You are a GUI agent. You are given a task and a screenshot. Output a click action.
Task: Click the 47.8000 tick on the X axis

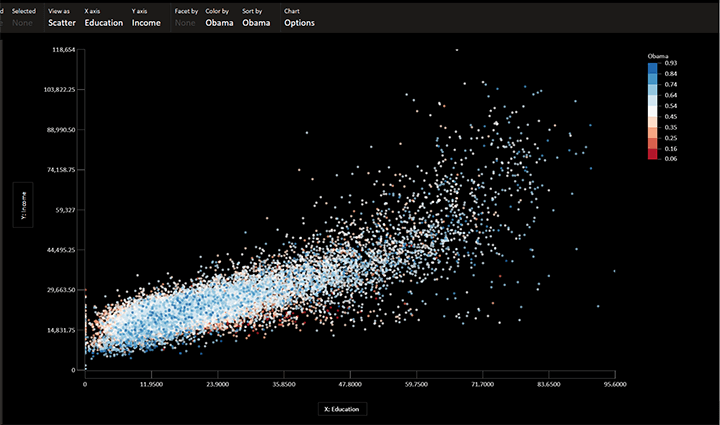point(350,382)
